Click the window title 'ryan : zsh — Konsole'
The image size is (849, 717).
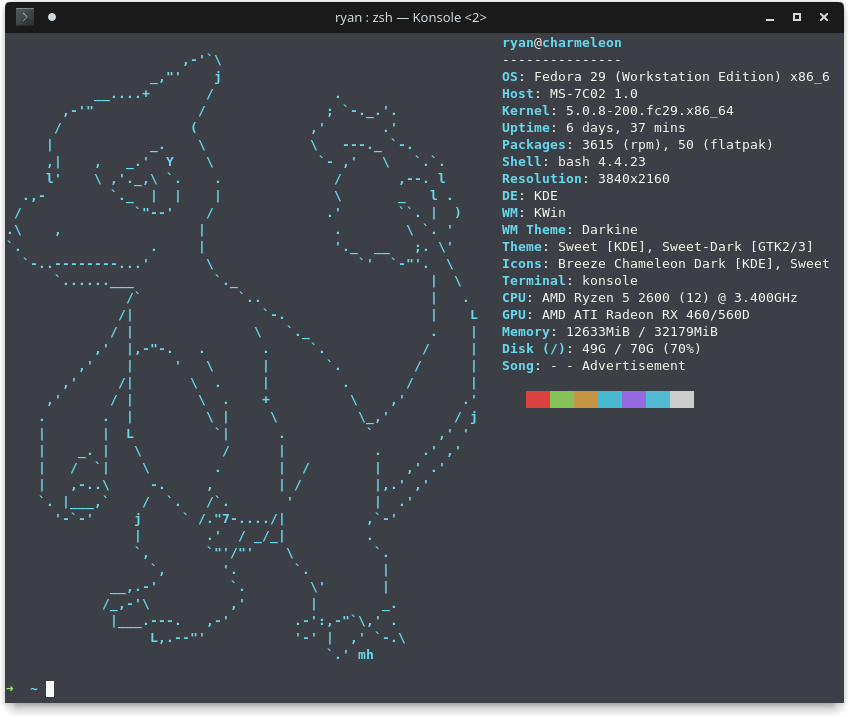[410, 17]
